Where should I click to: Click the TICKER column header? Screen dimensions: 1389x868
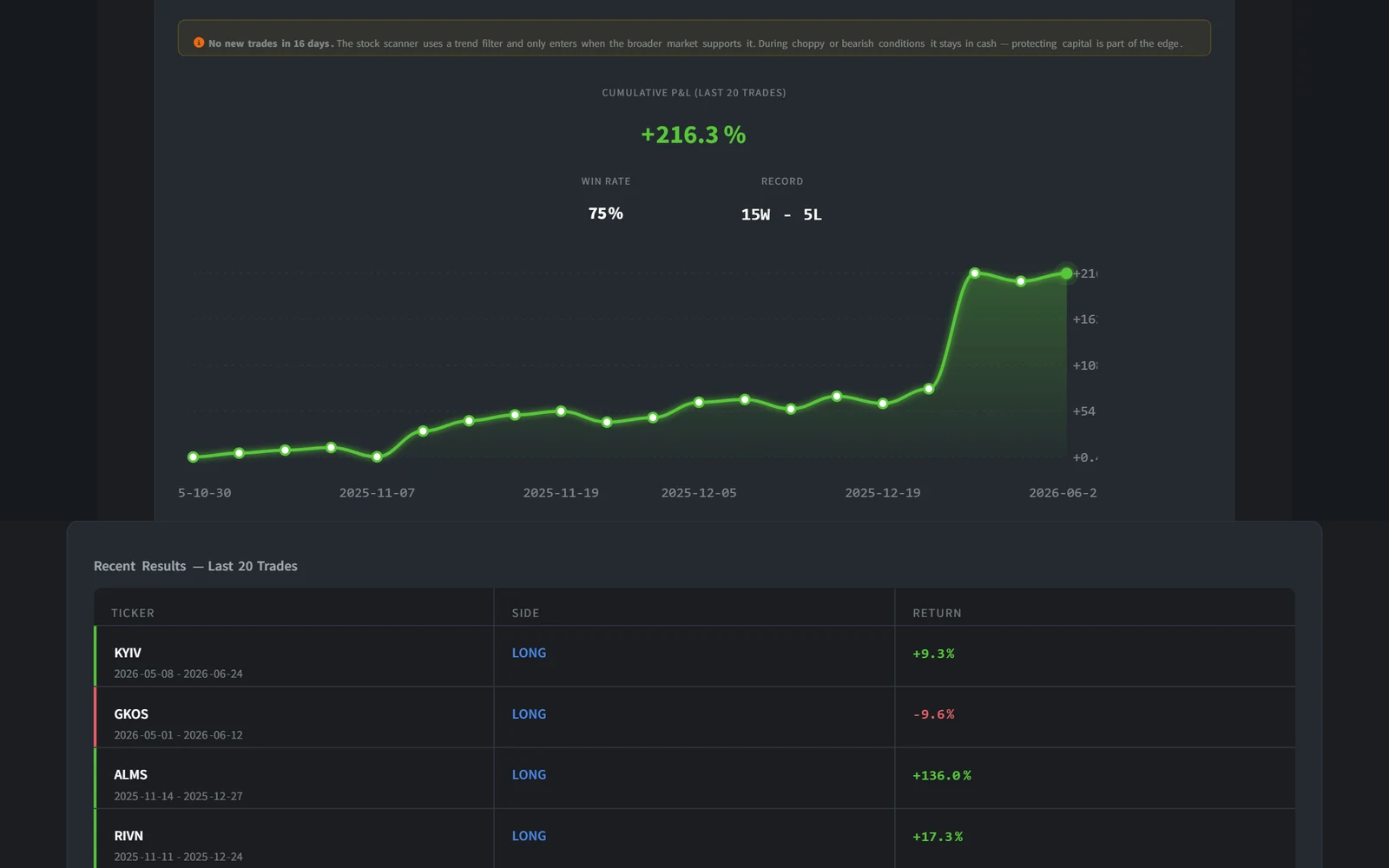coord(133,613)
